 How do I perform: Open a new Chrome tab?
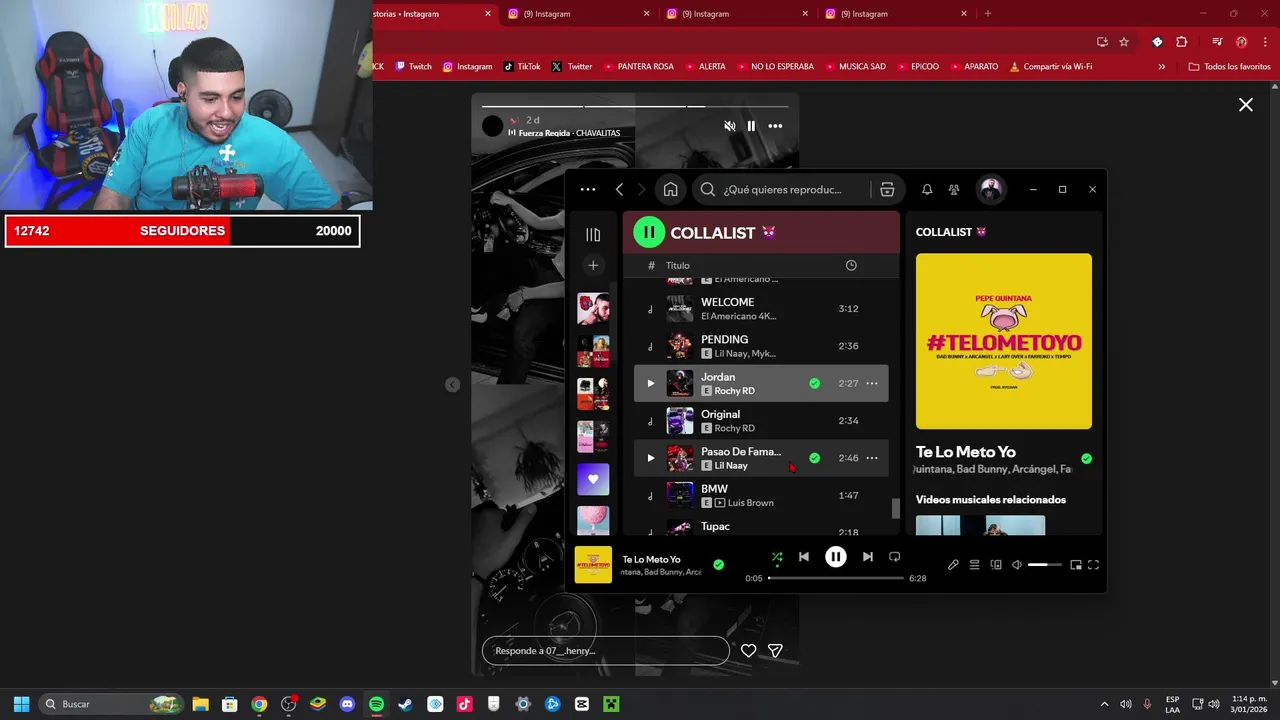pyautogui.click(x=988, y=14)
